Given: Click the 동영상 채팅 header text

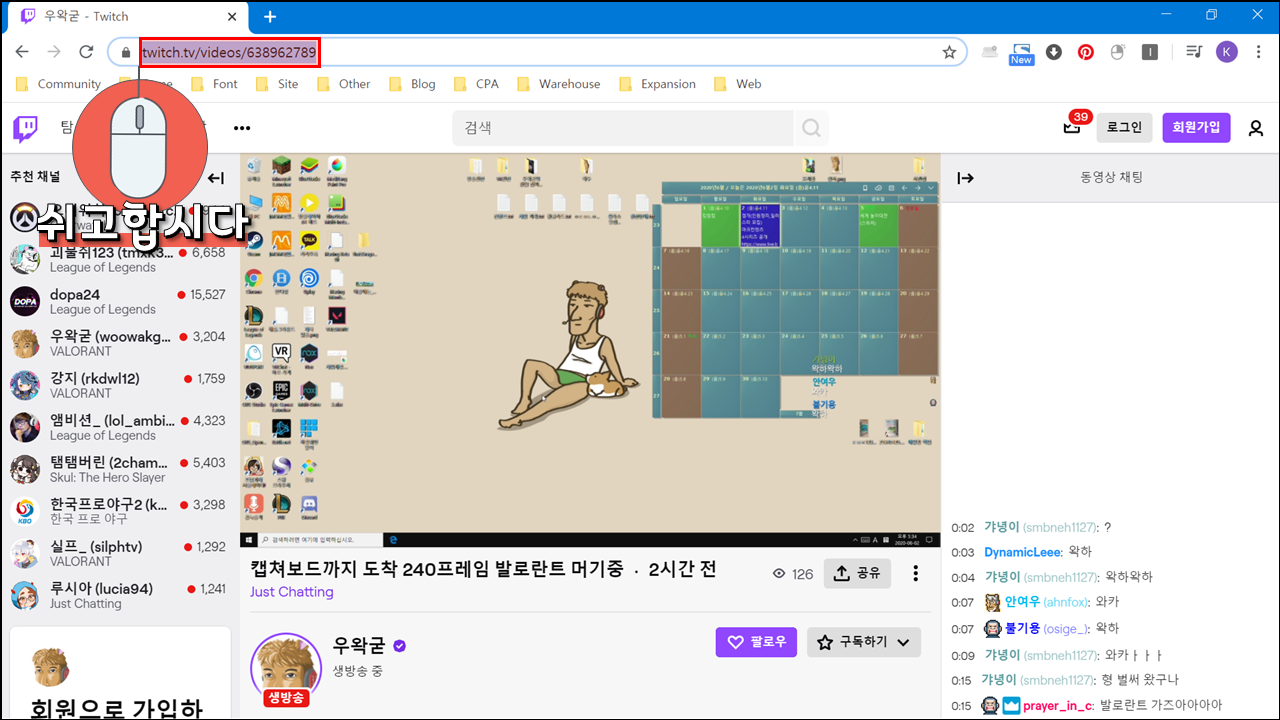Looking at the screenshot, I should point(1111,178).
